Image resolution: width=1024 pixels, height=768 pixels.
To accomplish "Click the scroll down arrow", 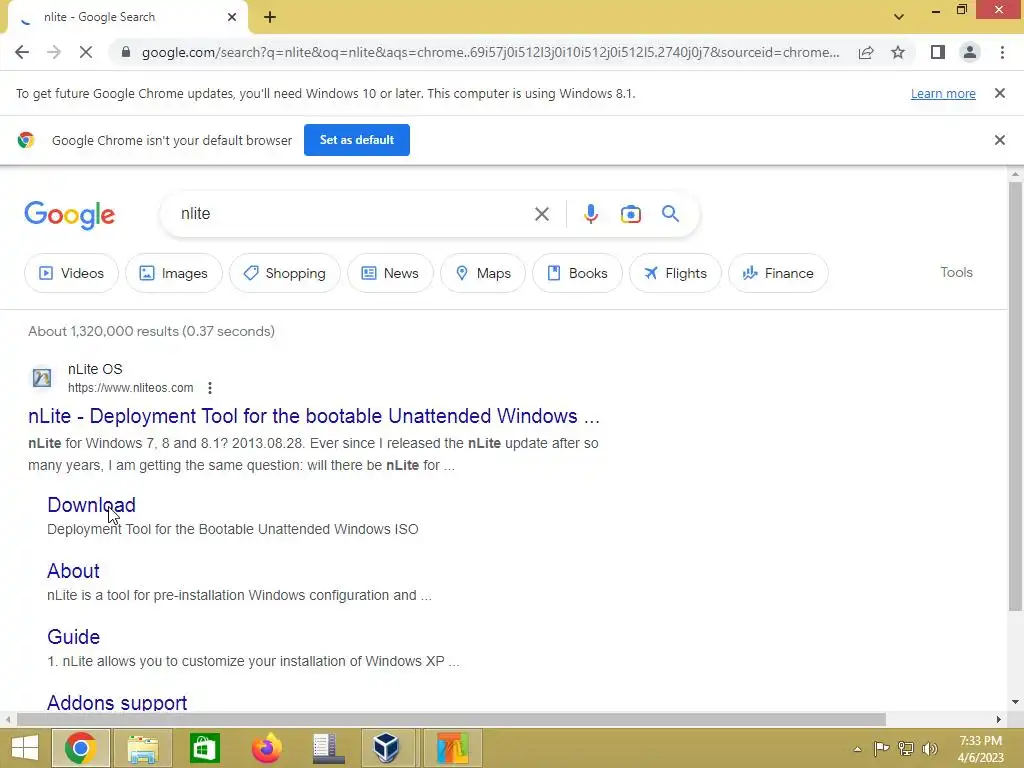I will click(1014, 702).
